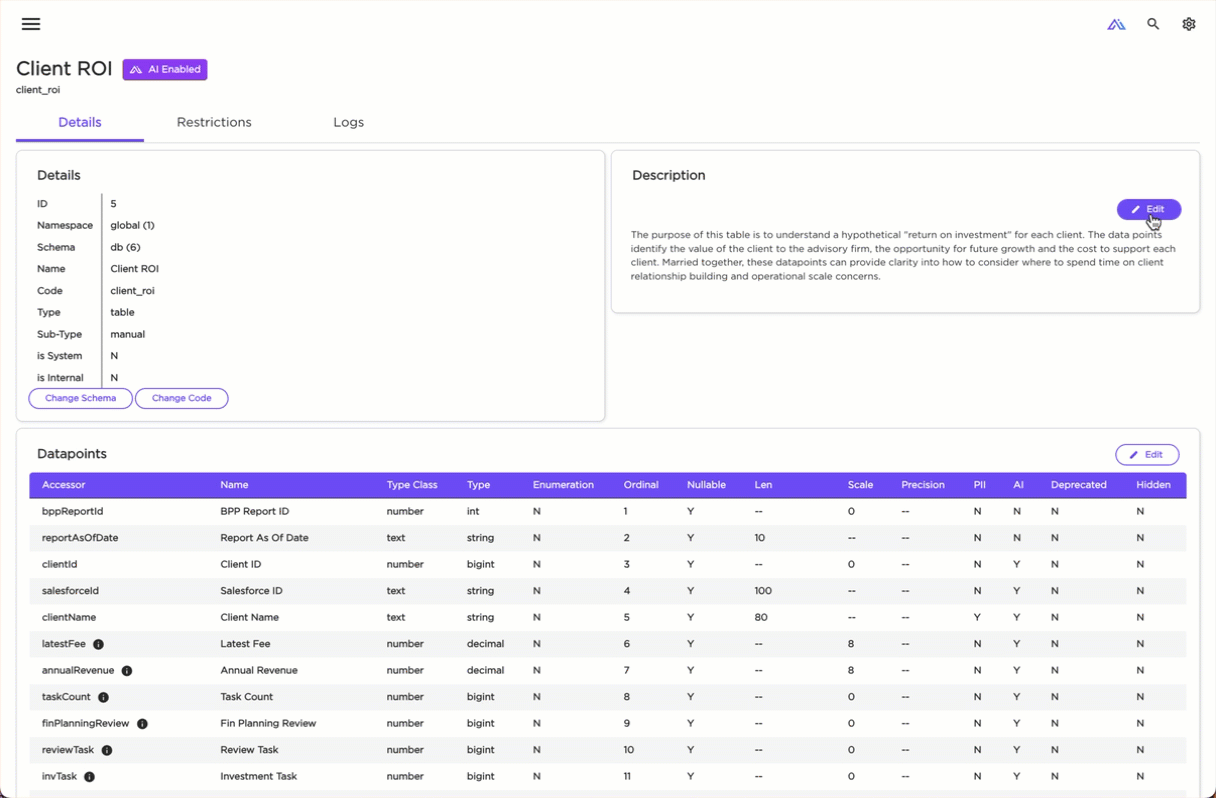Viewport: 1216px width, 798px height.
Task: Click Edit button in Datapoints section
Action: [1147, 455]
